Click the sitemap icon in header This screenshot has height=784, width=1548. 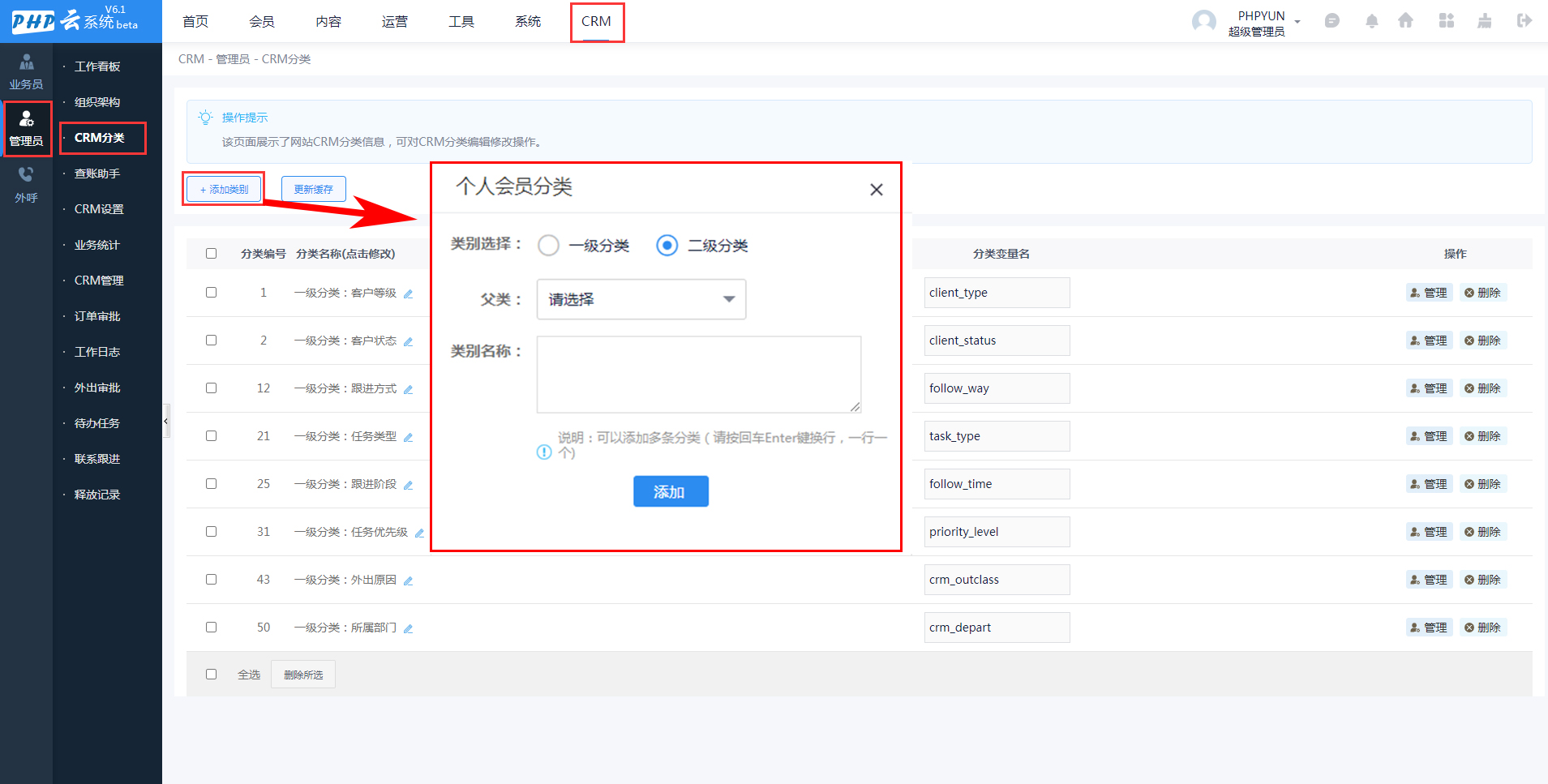1485,21
